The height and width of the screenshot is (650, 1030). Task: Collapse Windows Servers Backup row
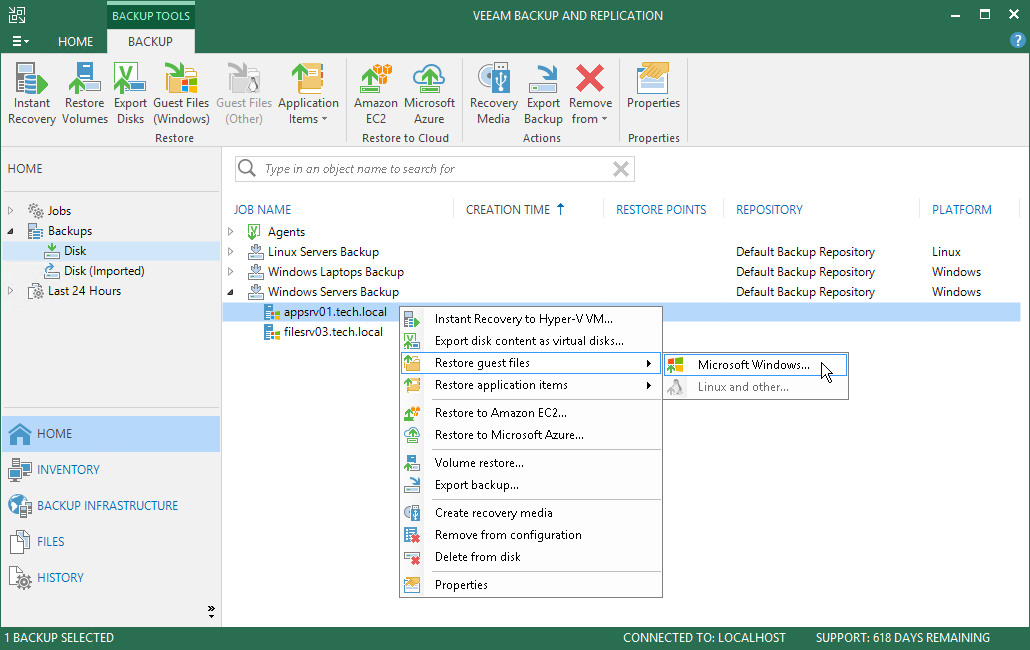click(x=231, y=292)
